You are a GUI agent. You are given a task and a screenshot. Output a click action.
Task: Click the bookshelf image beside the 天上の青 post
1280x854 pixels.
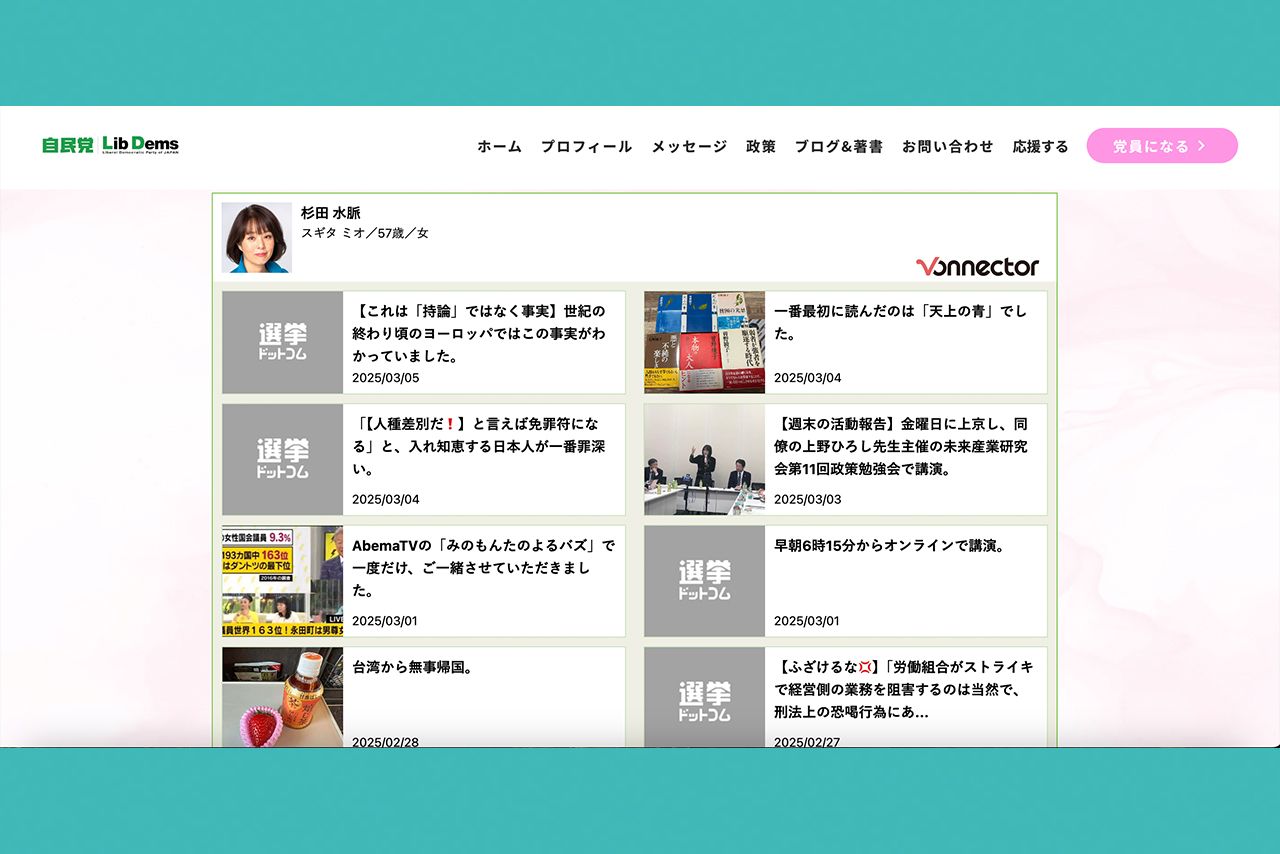pyautogui.click(x=704, y=342)
